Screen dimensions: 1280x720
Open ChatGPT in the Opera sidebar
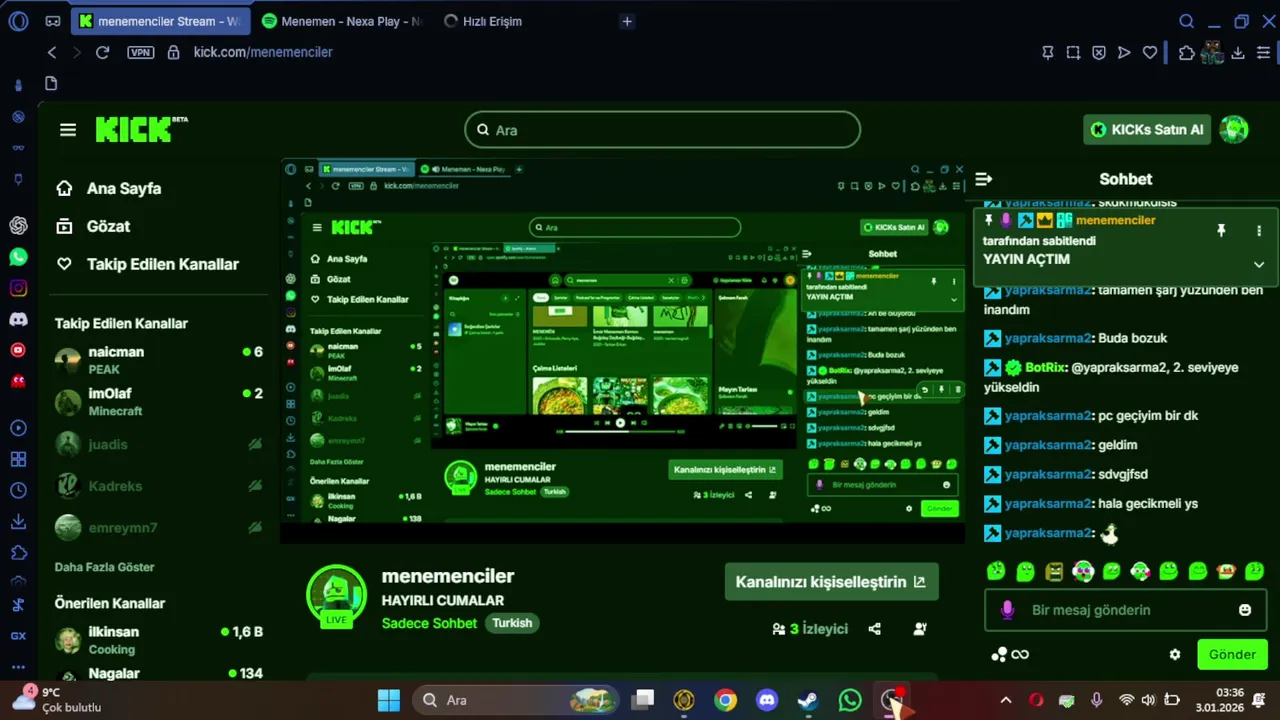pyautogui.click(x=18, y=226)
